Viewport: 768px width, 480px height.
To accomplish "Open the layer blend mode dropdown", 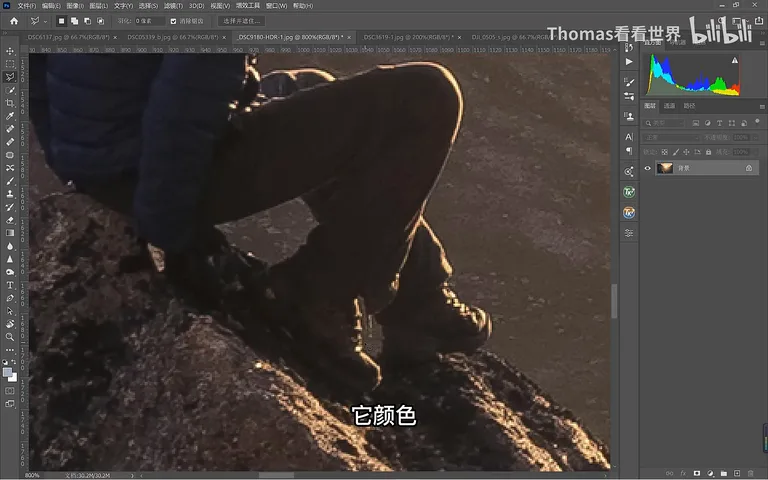I will click(671, 138).
